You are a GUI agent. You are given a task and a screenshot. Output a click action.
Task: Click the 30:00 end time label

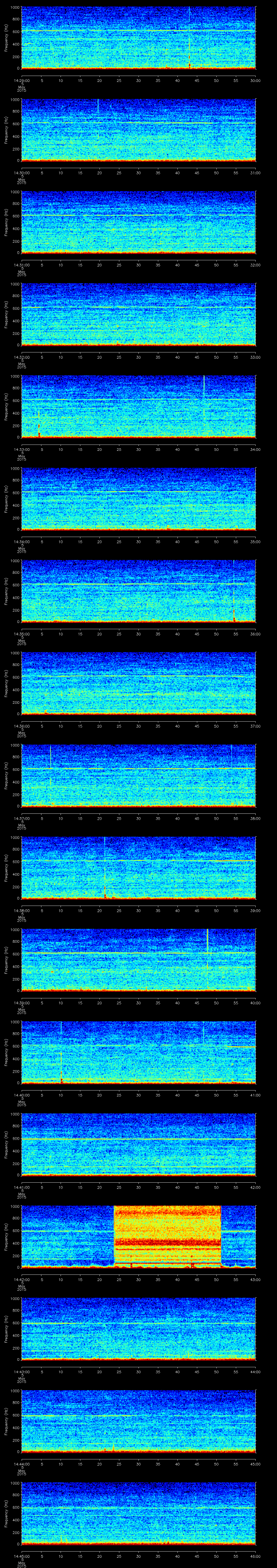(x=255, y=80)
